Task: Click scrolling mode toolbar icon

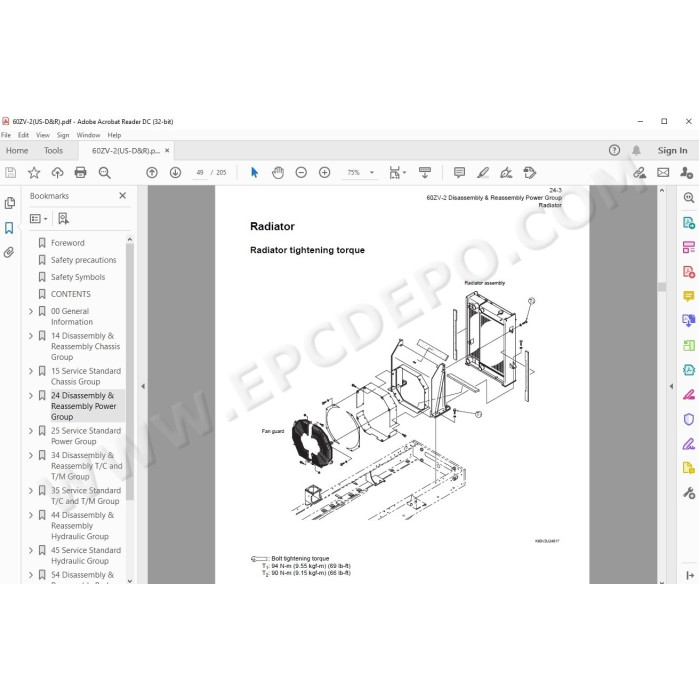Action: click(x=425, y=173)
